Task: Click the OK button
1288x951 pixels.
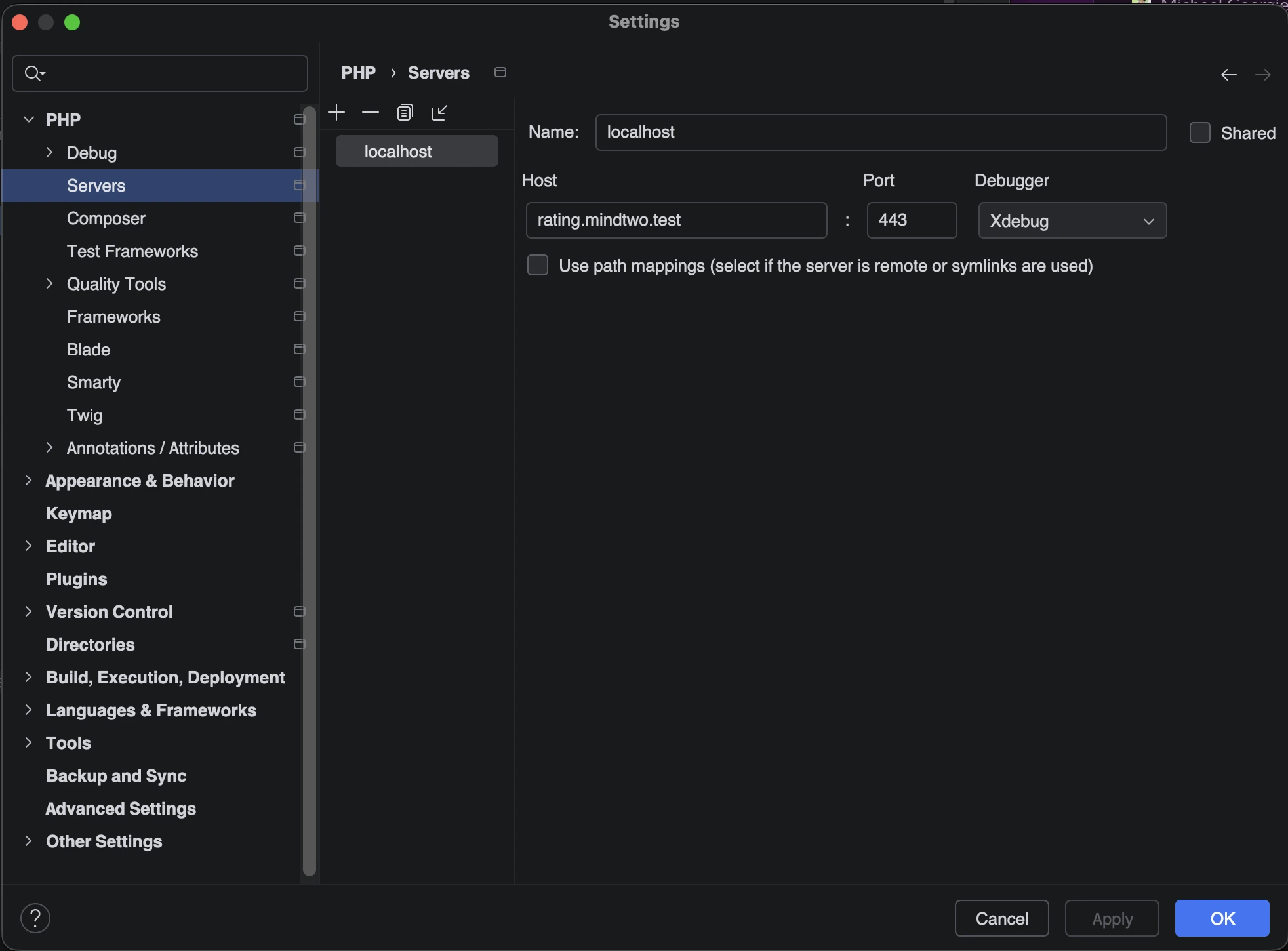Action: coord(1222,918)
